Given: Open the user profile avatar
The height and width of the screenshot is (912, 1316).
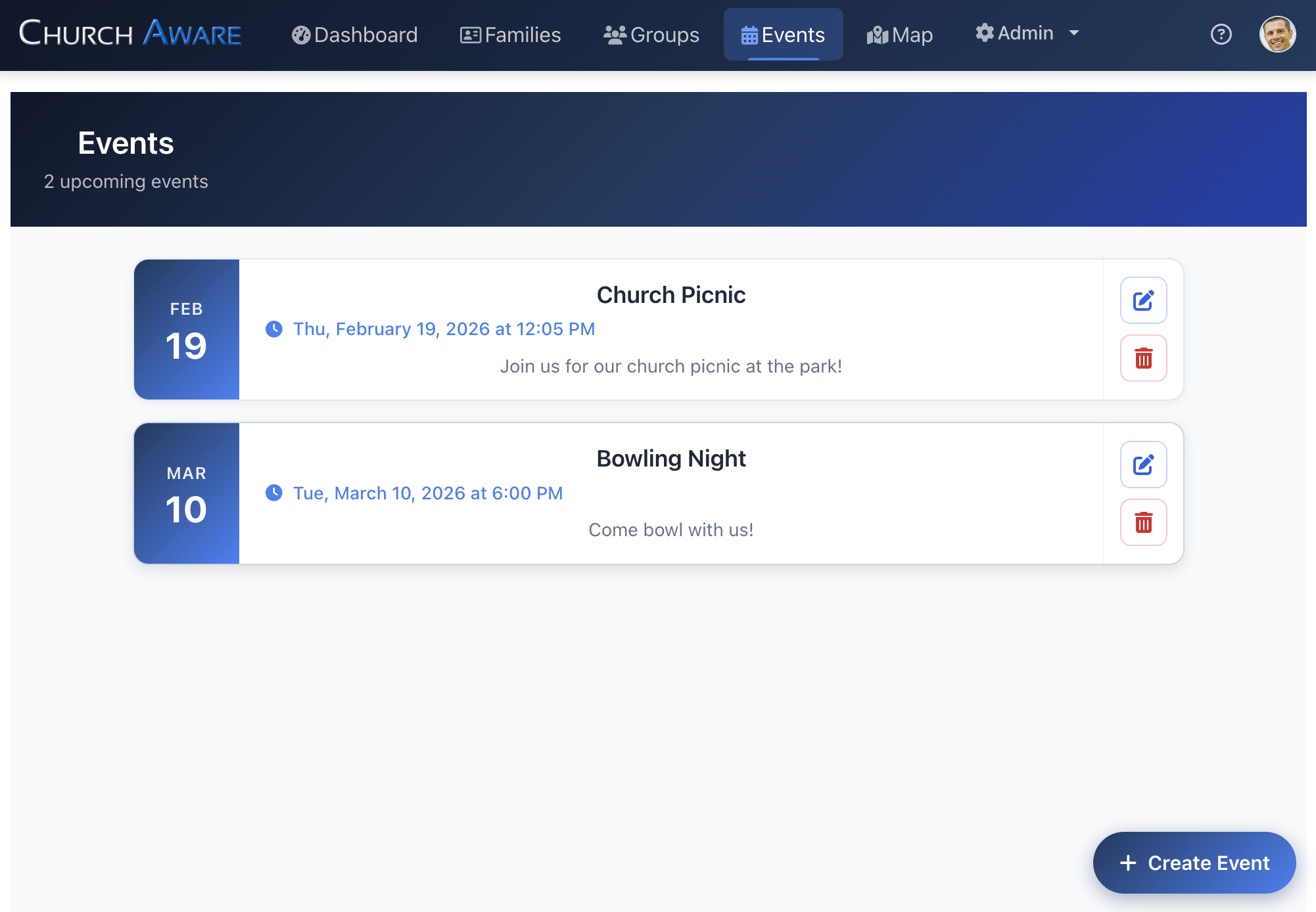Looking at the screenshot, I should pos(1277,34).
